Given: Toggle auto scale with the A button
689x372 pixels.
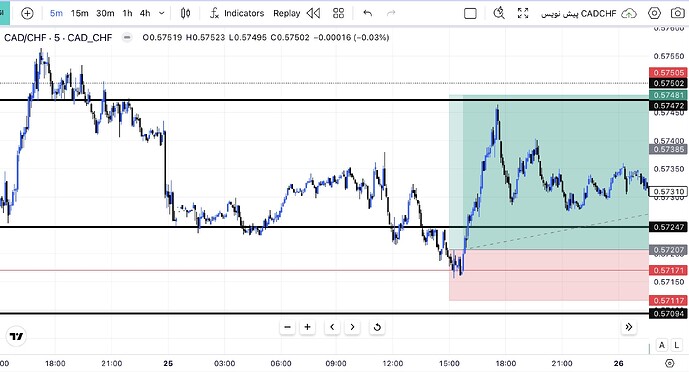Looking at the screenshot, I should 662,345.
